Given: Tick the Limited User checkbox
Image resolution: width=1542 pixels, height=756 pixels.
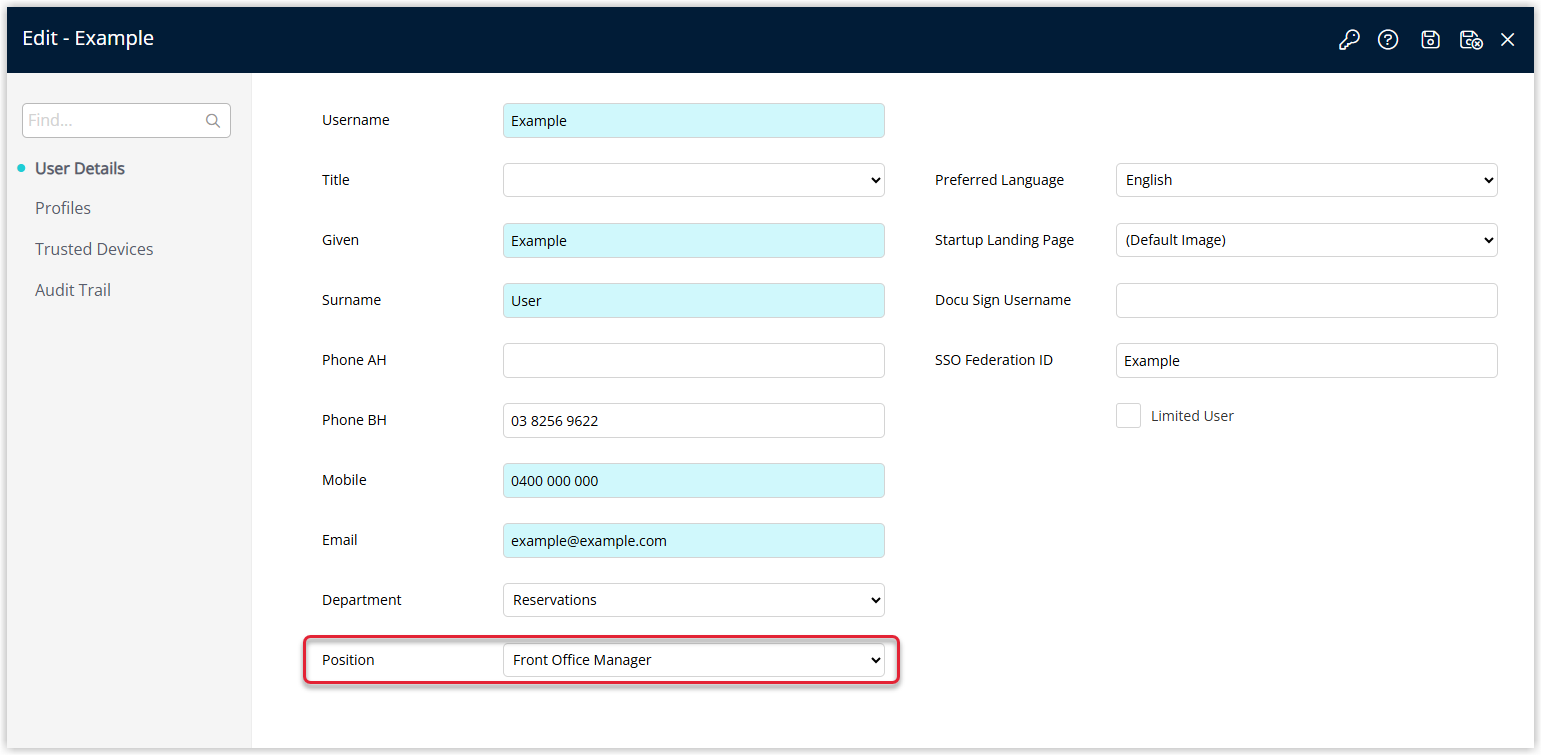Looking at the screenshot, I should [x=1128, y=416].
